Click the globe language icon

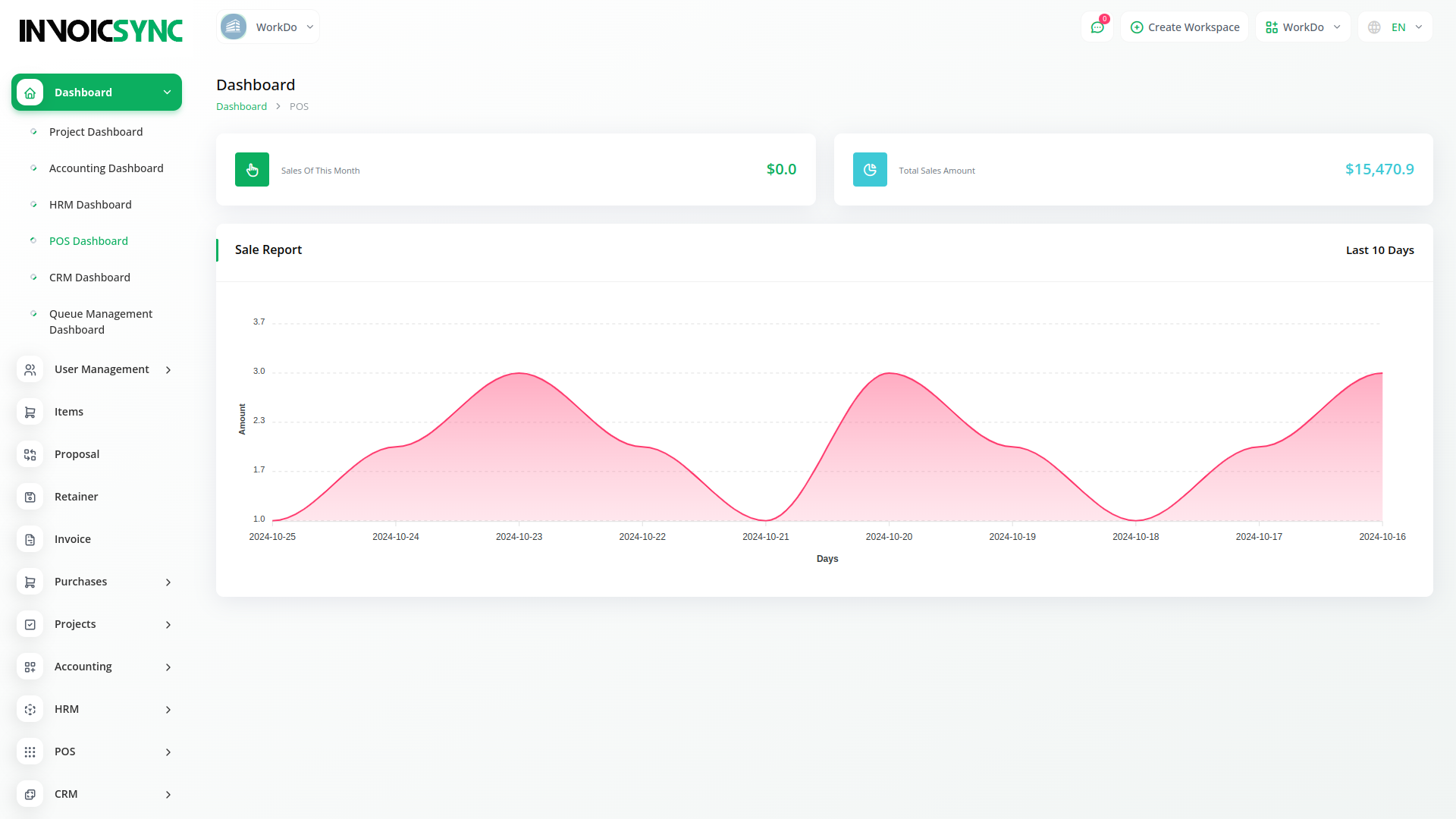pyautogui.click(x=1374, y=27)
